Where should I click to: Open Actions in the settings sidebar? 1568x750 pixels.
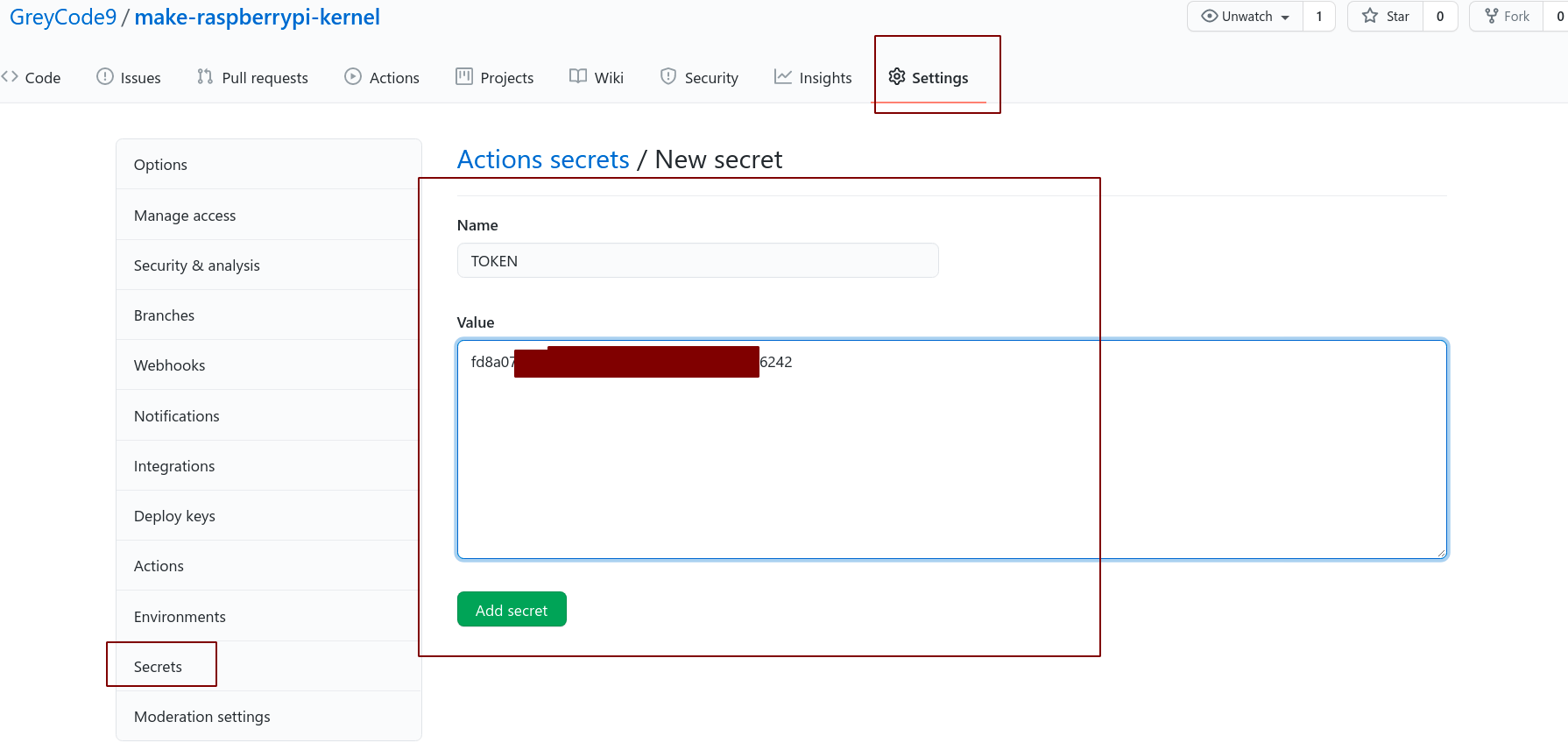pos(269,566)
